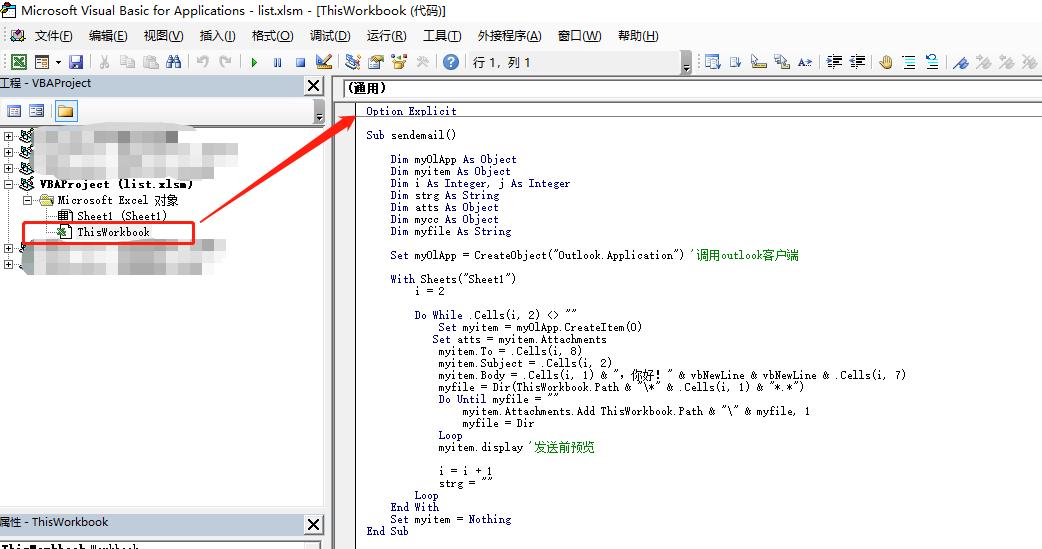Select ThisWorkbook in project tree

point(113,232)
